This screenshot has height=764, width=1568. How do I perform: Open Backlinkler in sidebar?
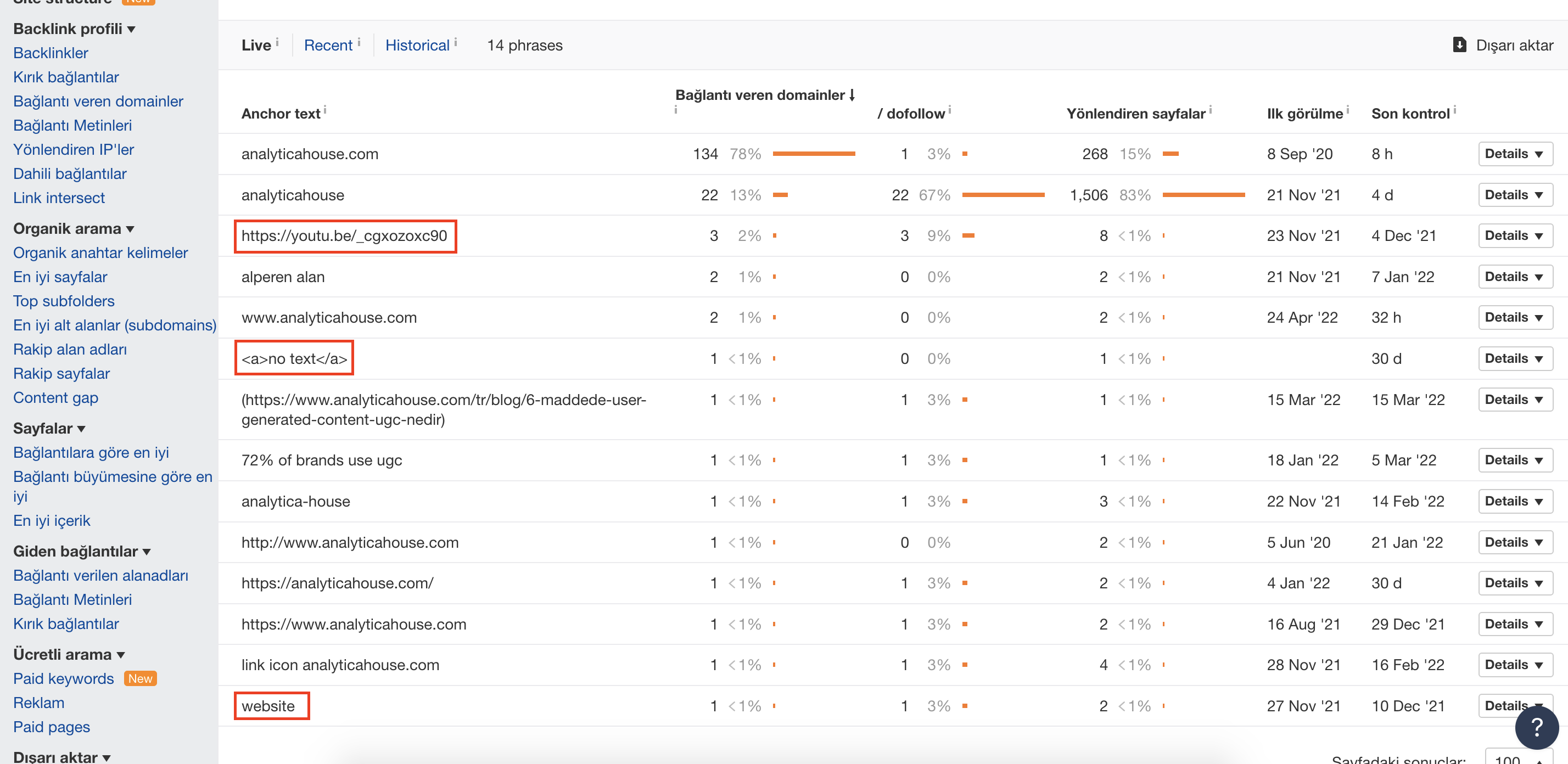[51, 53]
